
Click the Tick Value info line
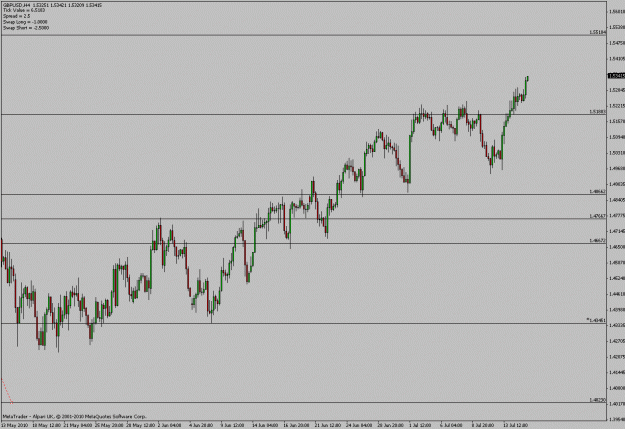24,10
